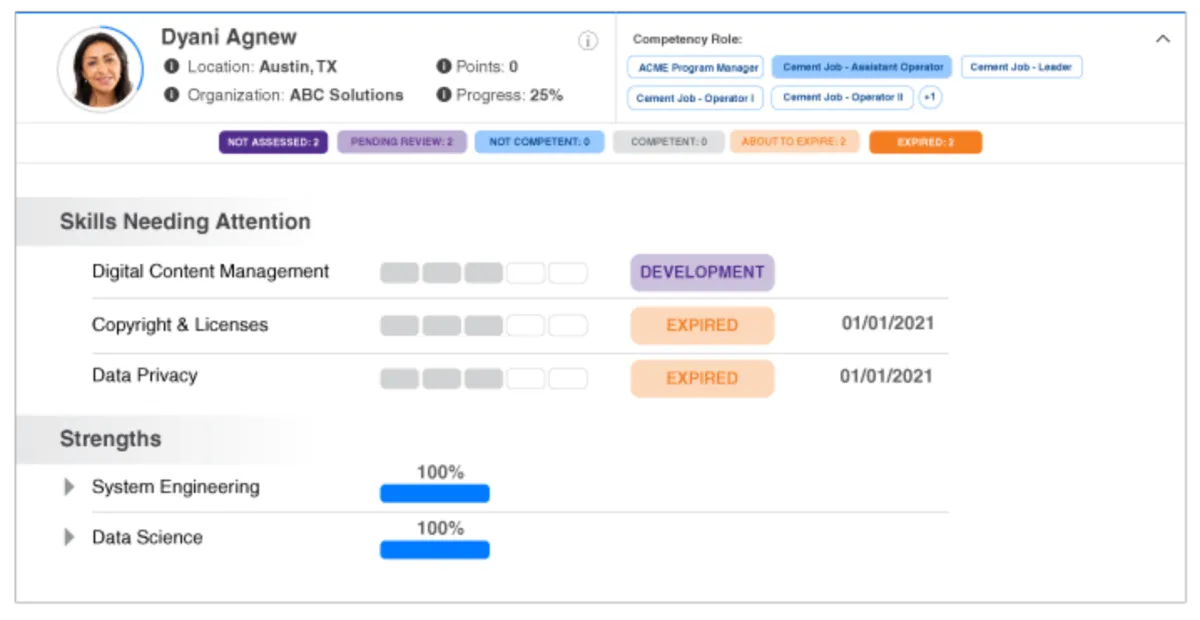Click the info icon beside Organization
The width and height of the screenshot is (1200, 620).
click(x=171, y=95)
